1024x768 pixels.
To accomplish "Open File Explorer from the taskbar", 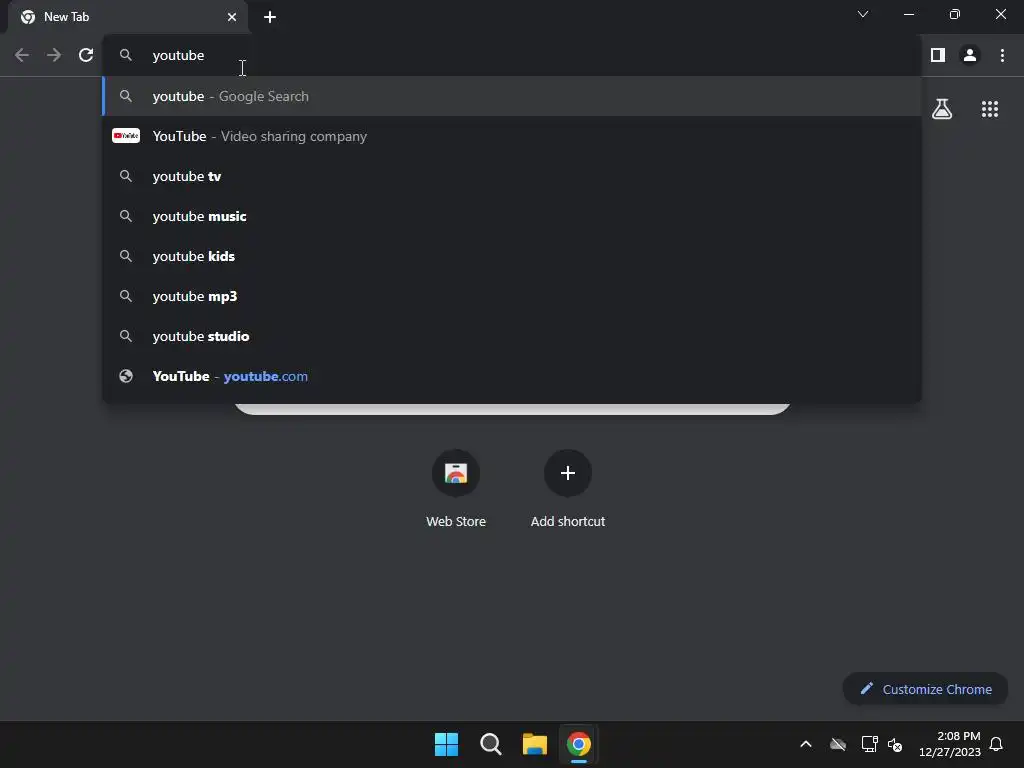I will (x=534, y=744).
